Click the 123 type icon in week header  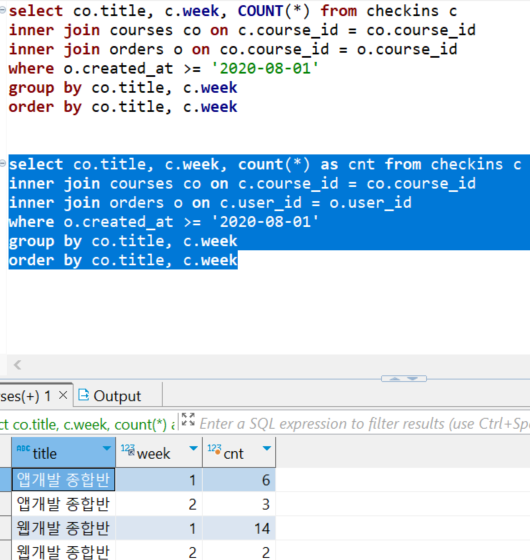tap(128, 449)
